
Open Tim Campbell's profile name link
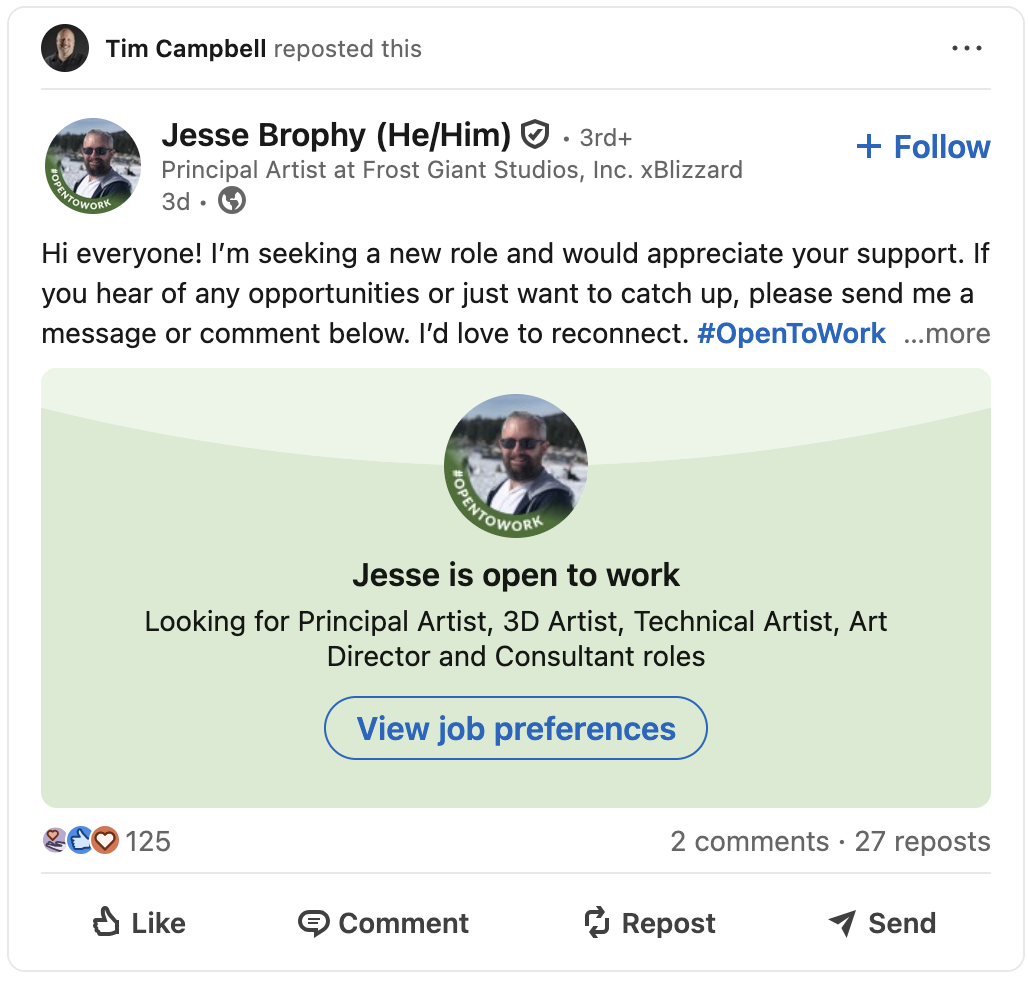pyautogui.click(x=186, y=49)
